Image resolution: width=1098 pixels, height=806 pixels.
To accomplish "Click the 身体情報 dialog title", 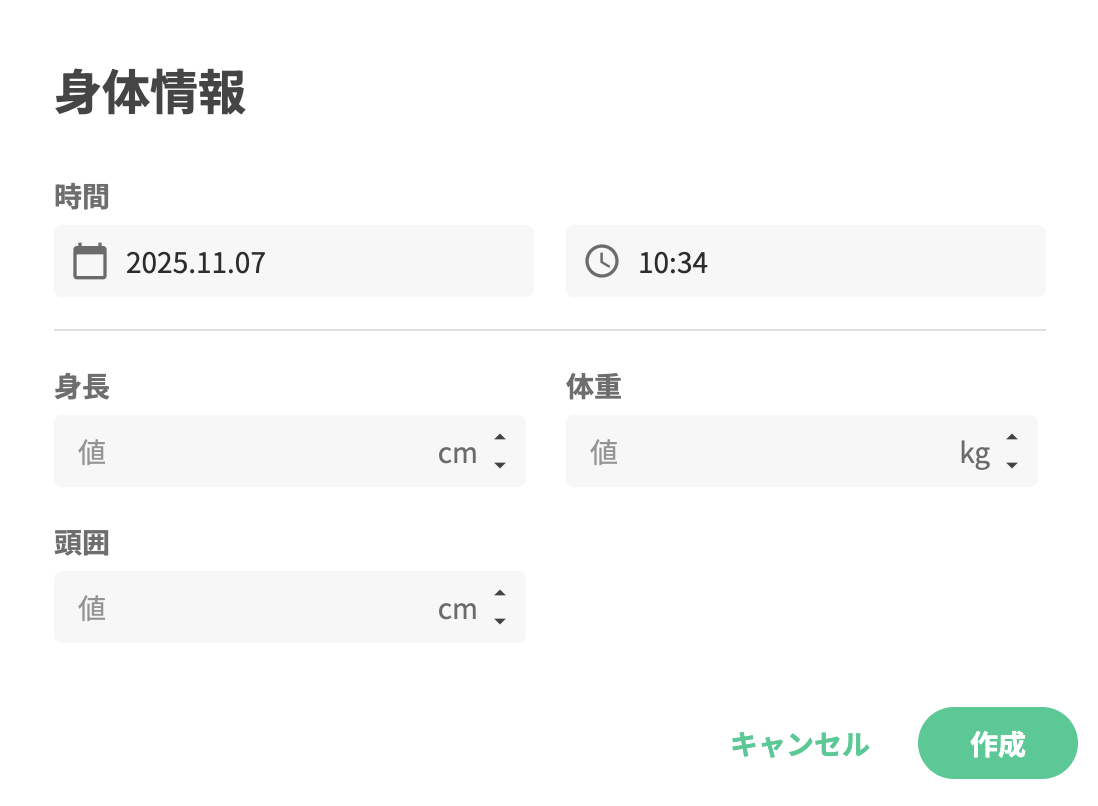I will [150, 94].
